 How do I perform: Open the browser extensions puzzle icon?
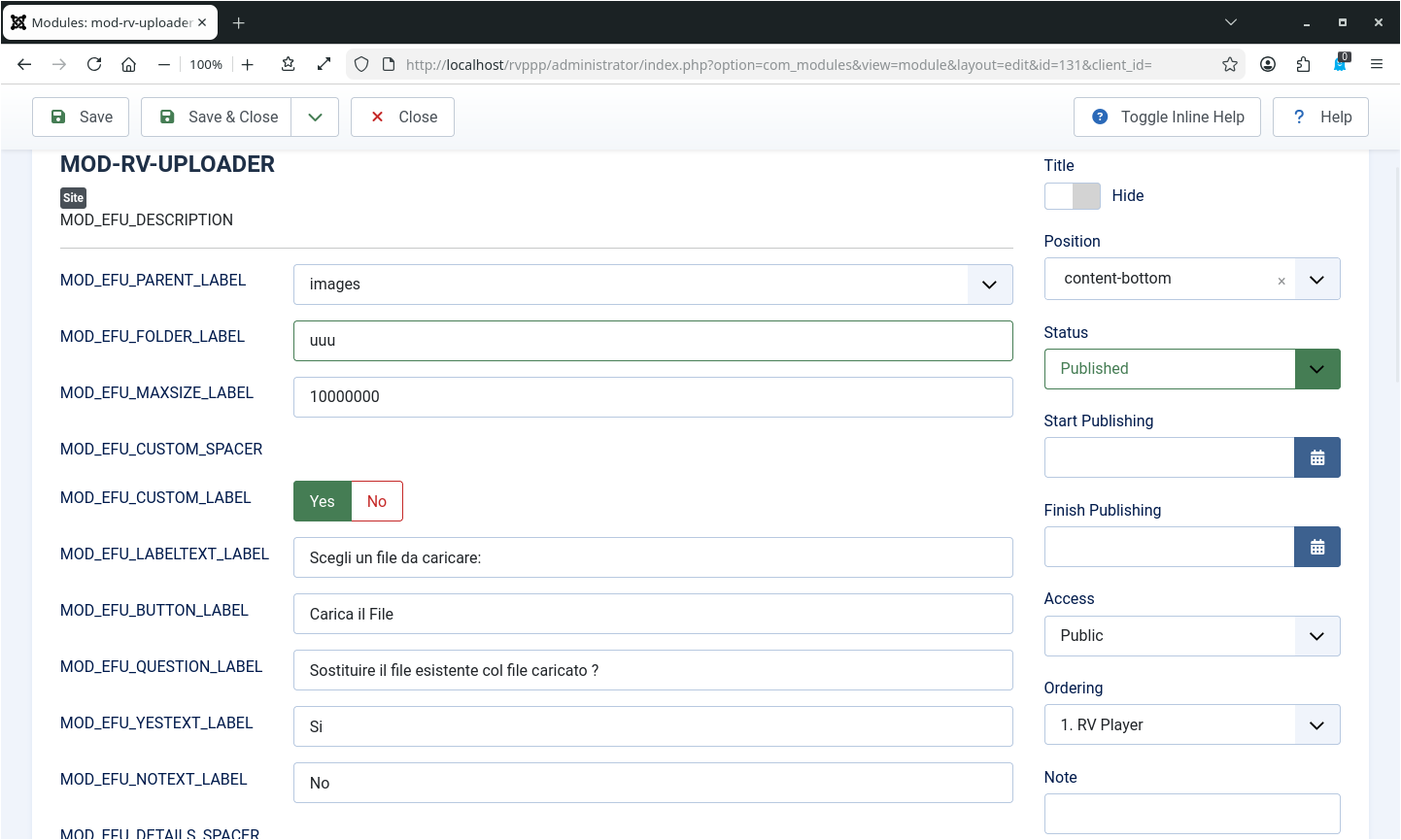point(1303,64)
